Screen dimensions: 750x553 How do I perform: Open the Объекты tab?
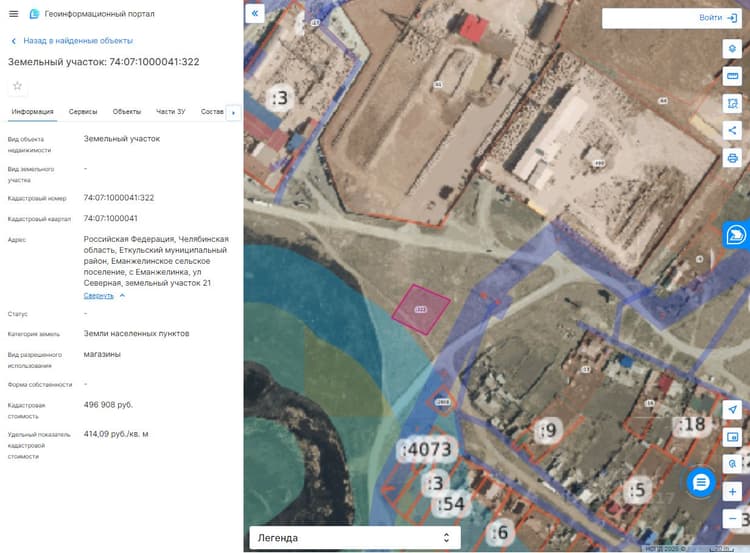127,111
